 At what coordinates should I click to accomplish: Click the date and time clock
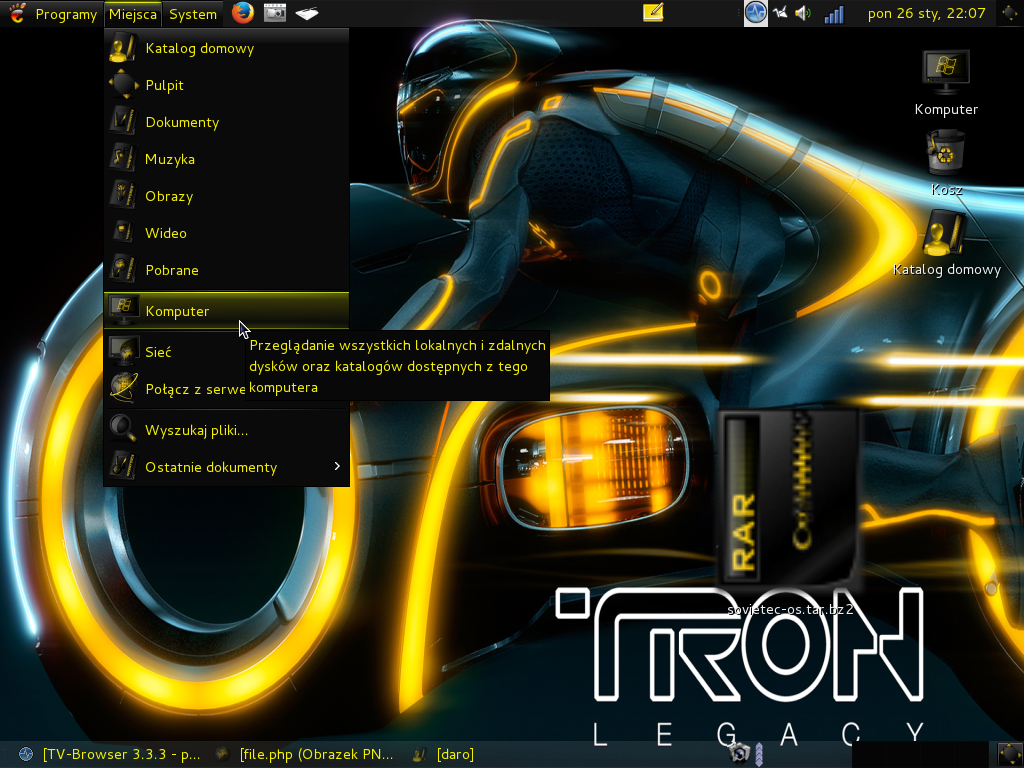926,14
